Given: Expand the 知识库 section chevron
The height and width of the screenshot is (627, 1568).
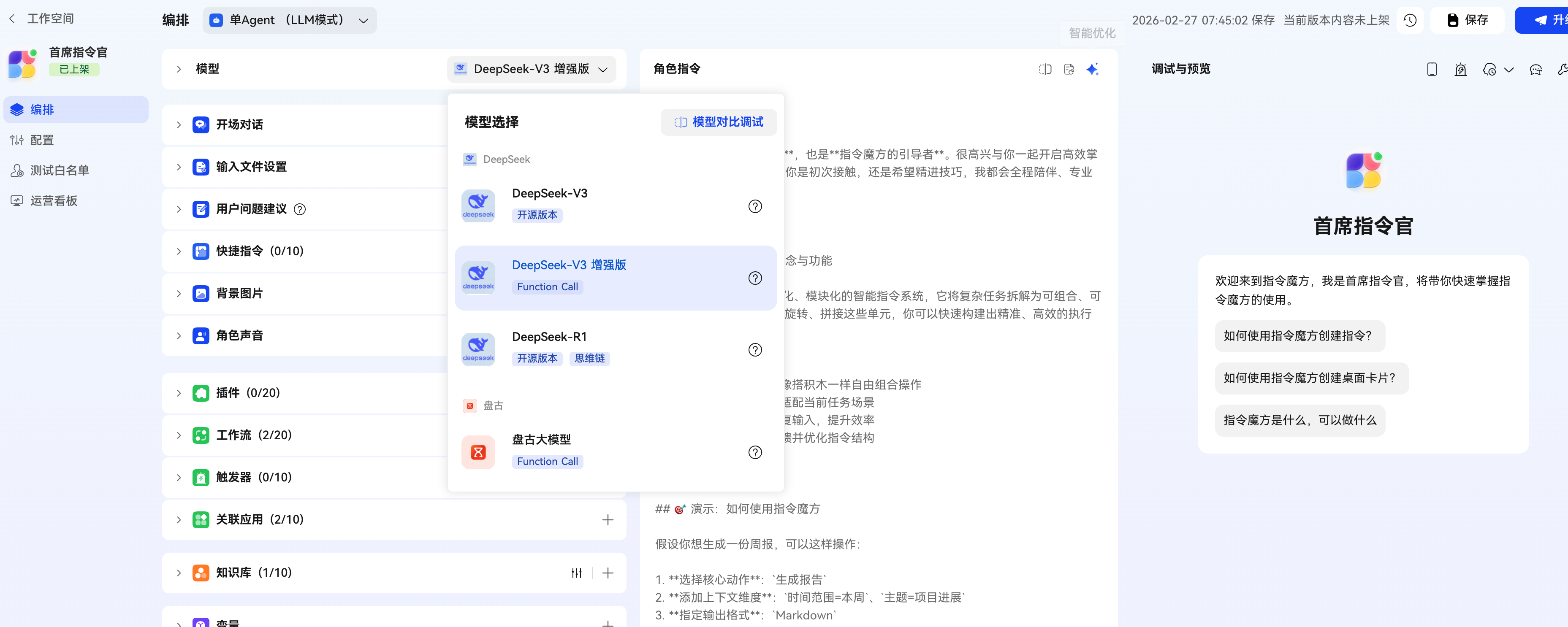Looking at the screenshot, I should 178,573.
